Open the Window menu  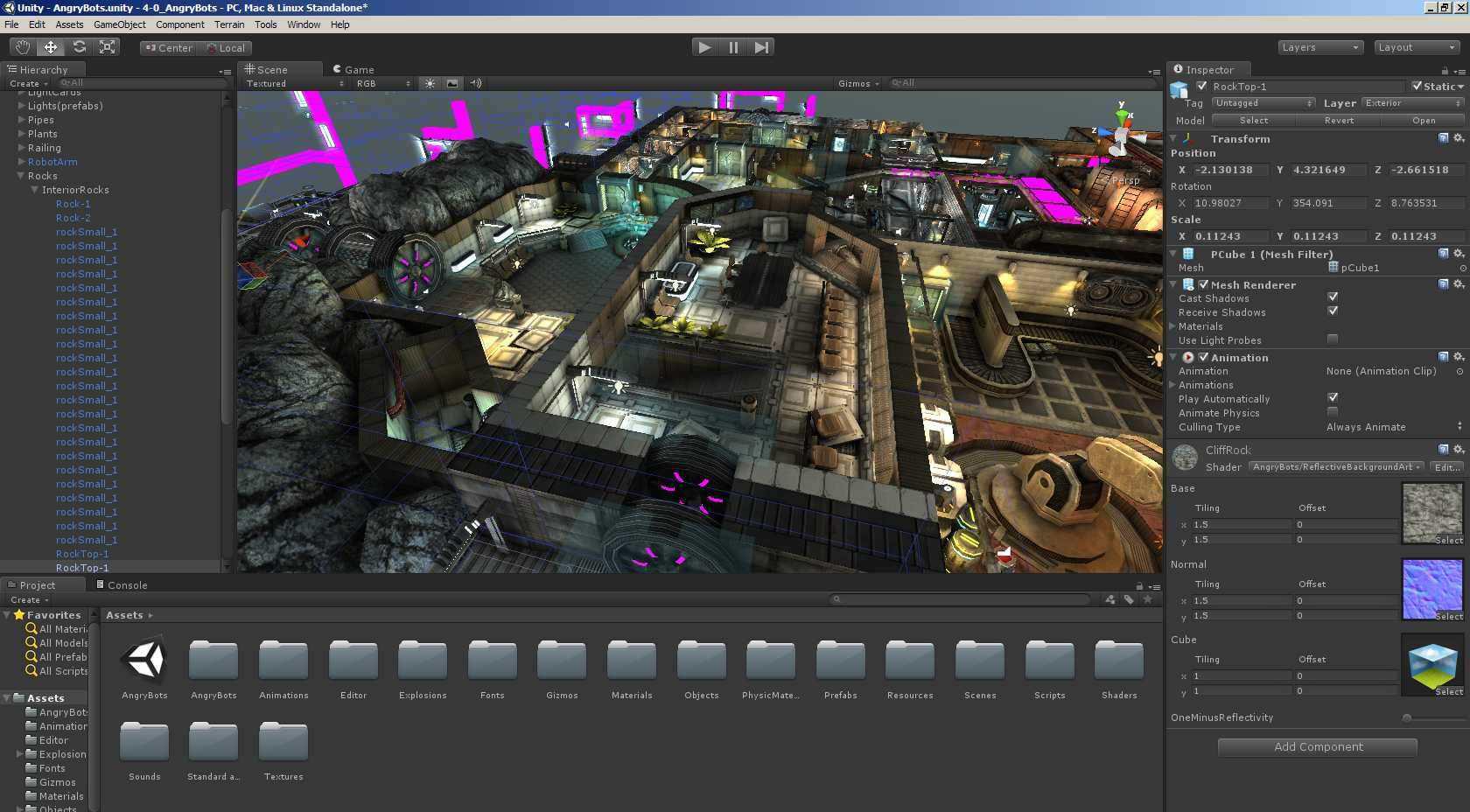pos(304,24)
